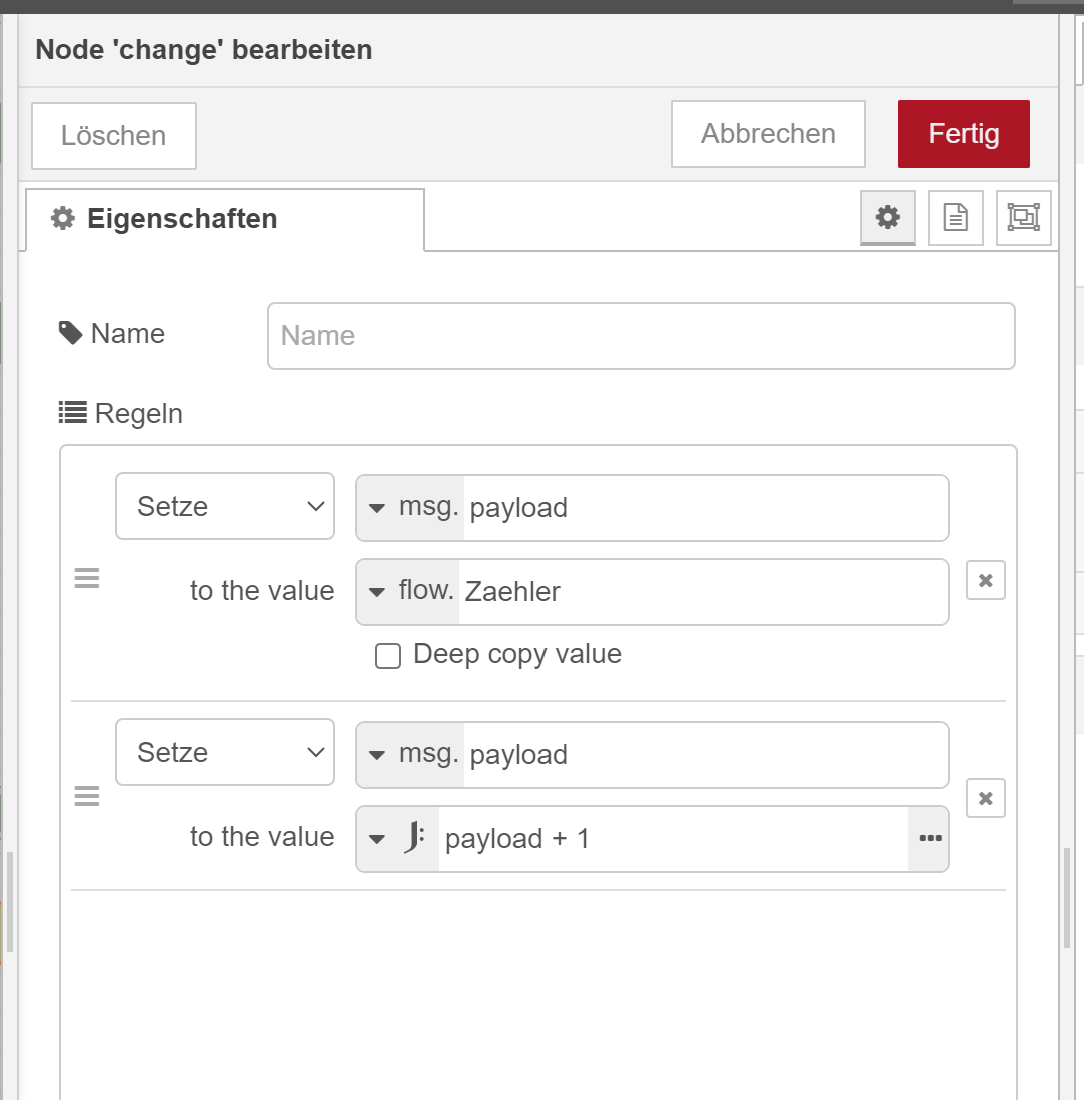This screenshot has width=1084, height=1100.
Task: Remove the first rule with x
Action: click(985, 580)
